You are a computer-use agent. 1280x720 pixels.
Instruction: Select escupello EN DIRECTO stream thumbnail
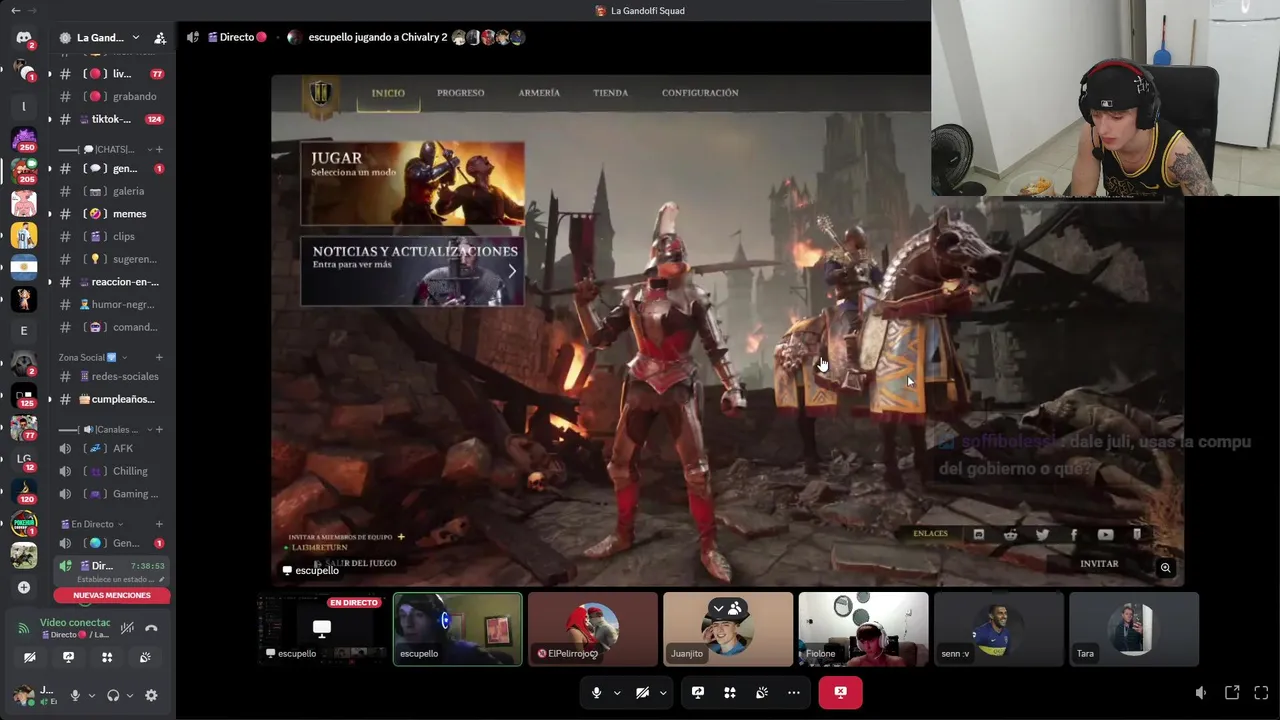click(x=322, y=628)
